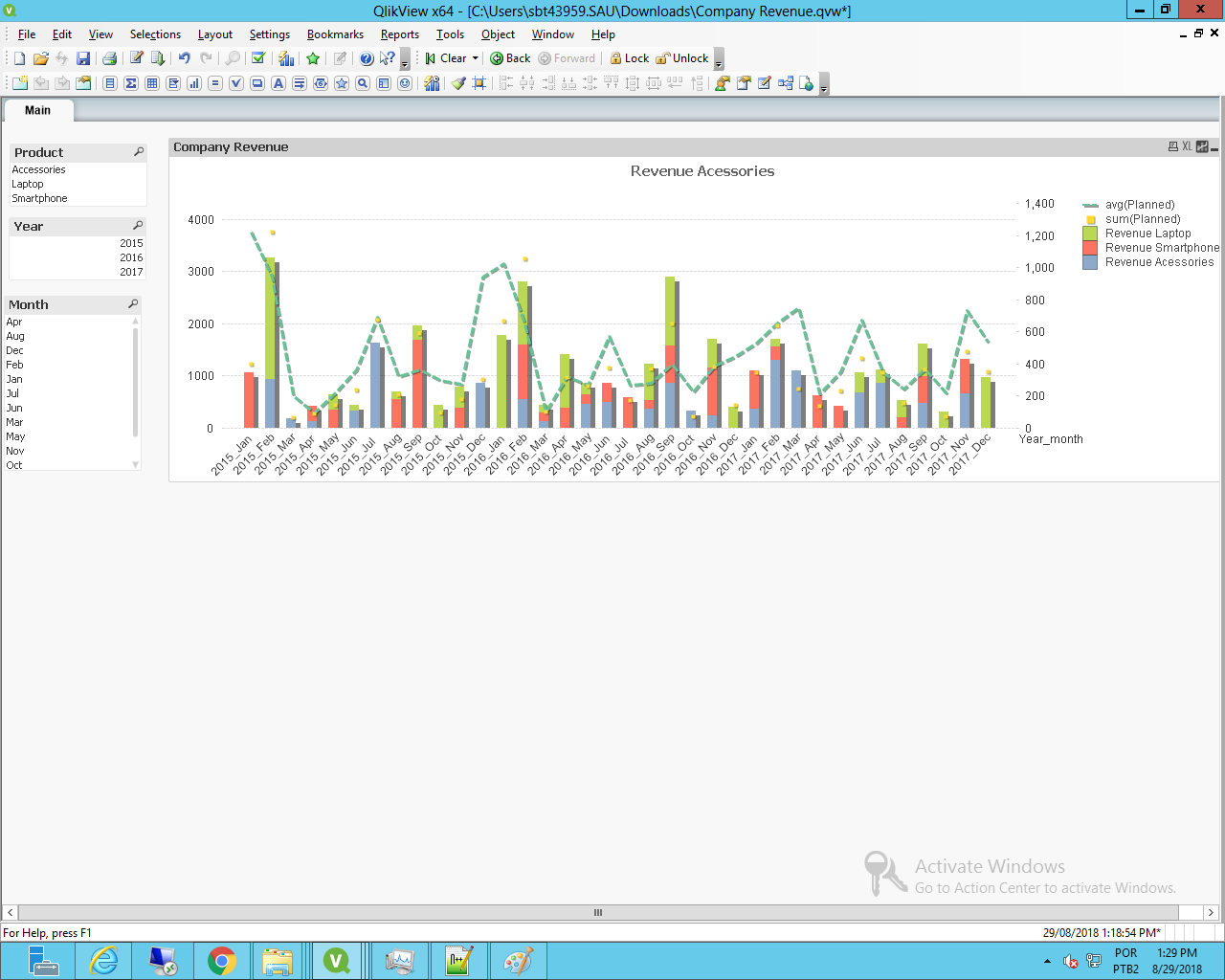Open the Object menu
This screenshot has width=1225, height=980.
(498, 34)
